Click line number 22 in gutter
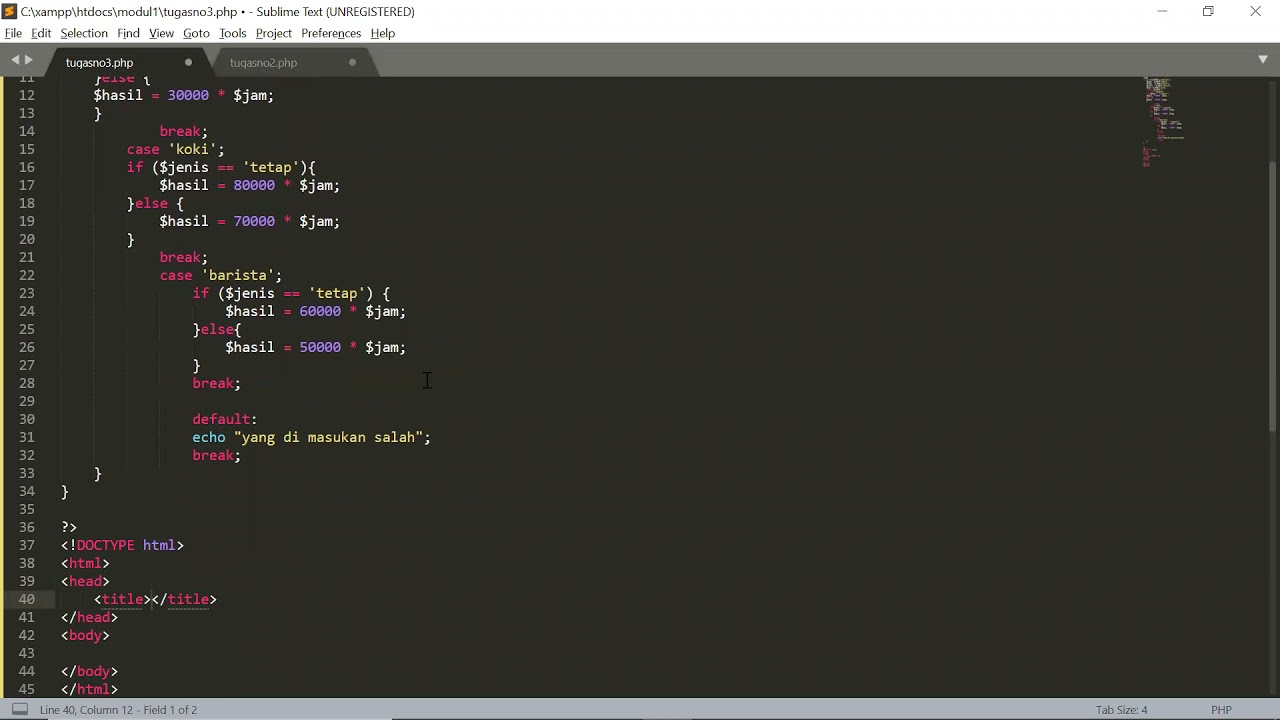Viewport: 1280px width, 720px height. point(27,275)
